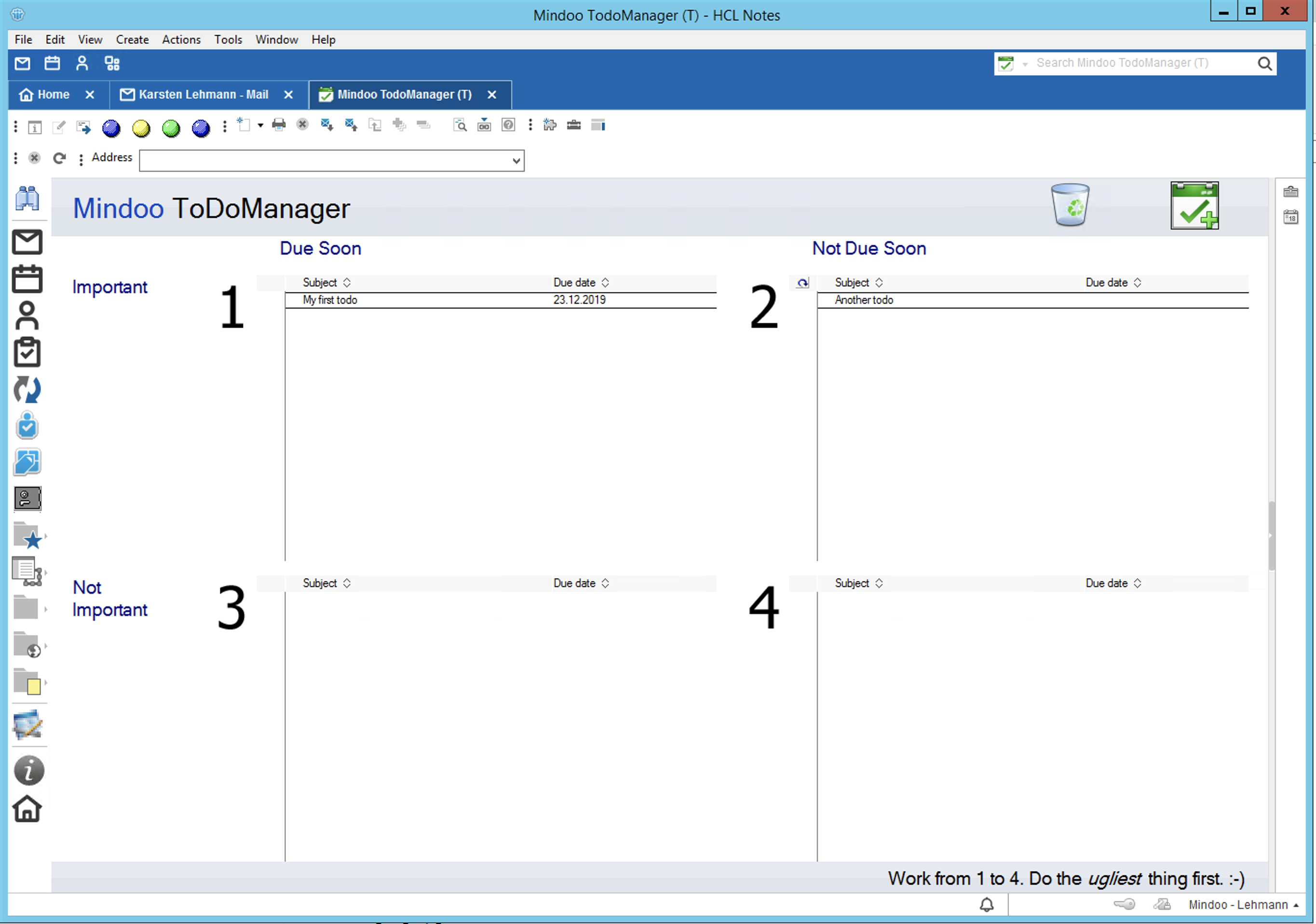Open the new document dropdown arrow

tap(260, 125)
